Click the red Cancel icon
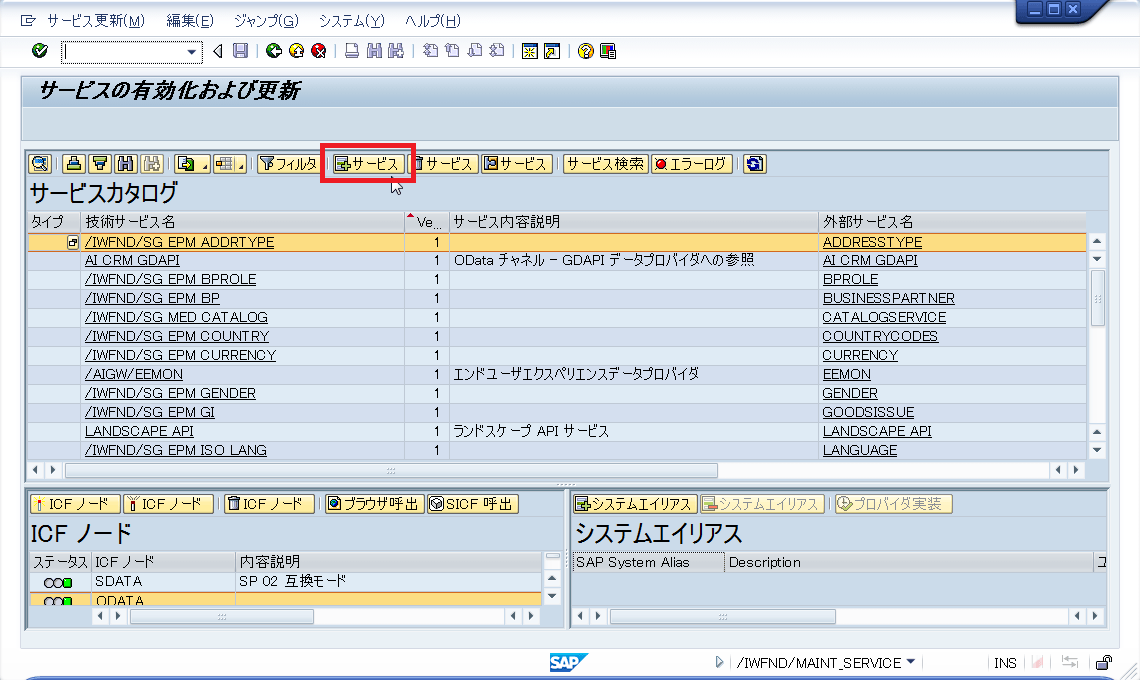The image size is (1140, 680). 318,51
